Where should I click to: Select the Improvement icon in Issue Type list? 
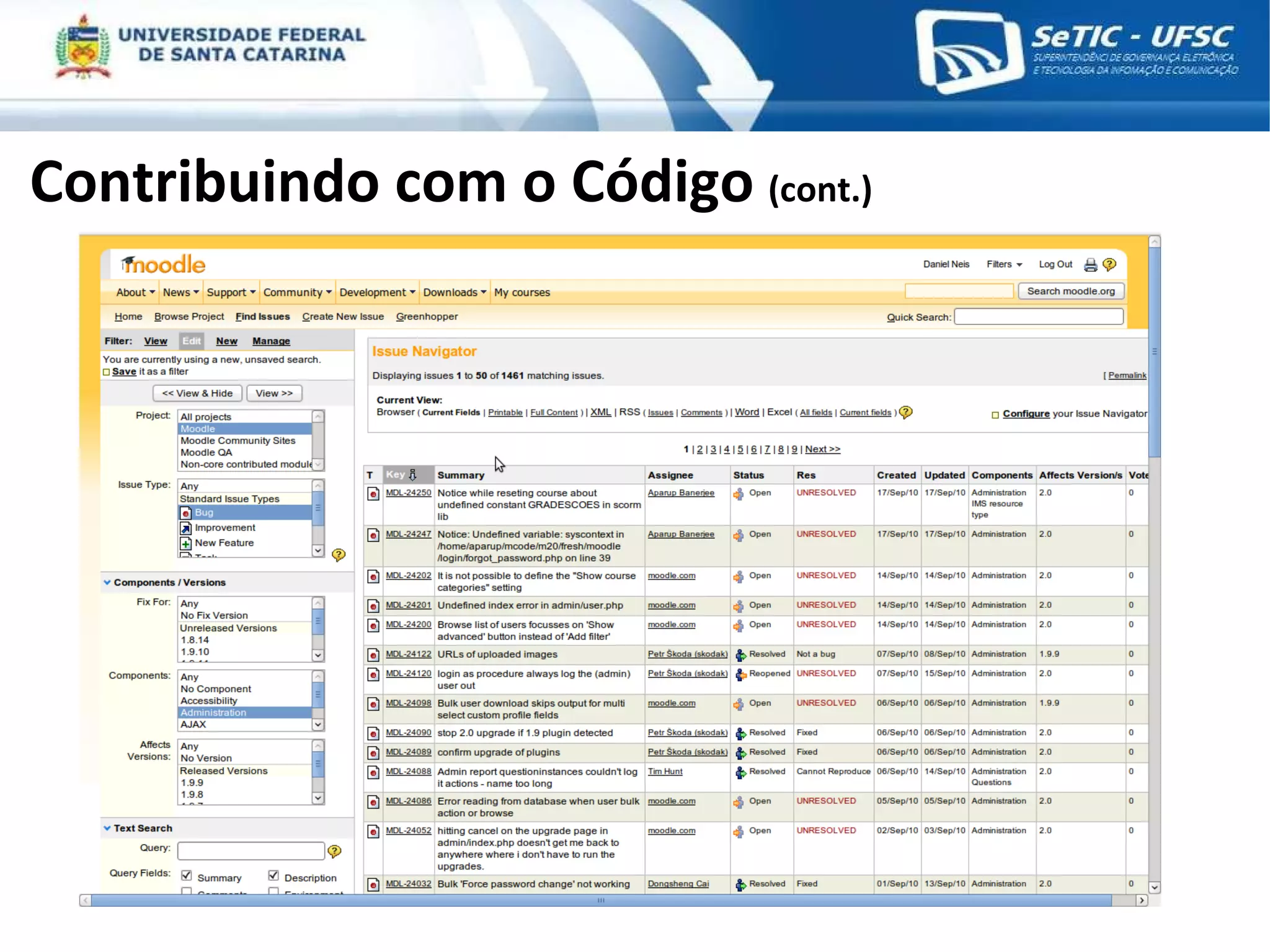[185, 528]
